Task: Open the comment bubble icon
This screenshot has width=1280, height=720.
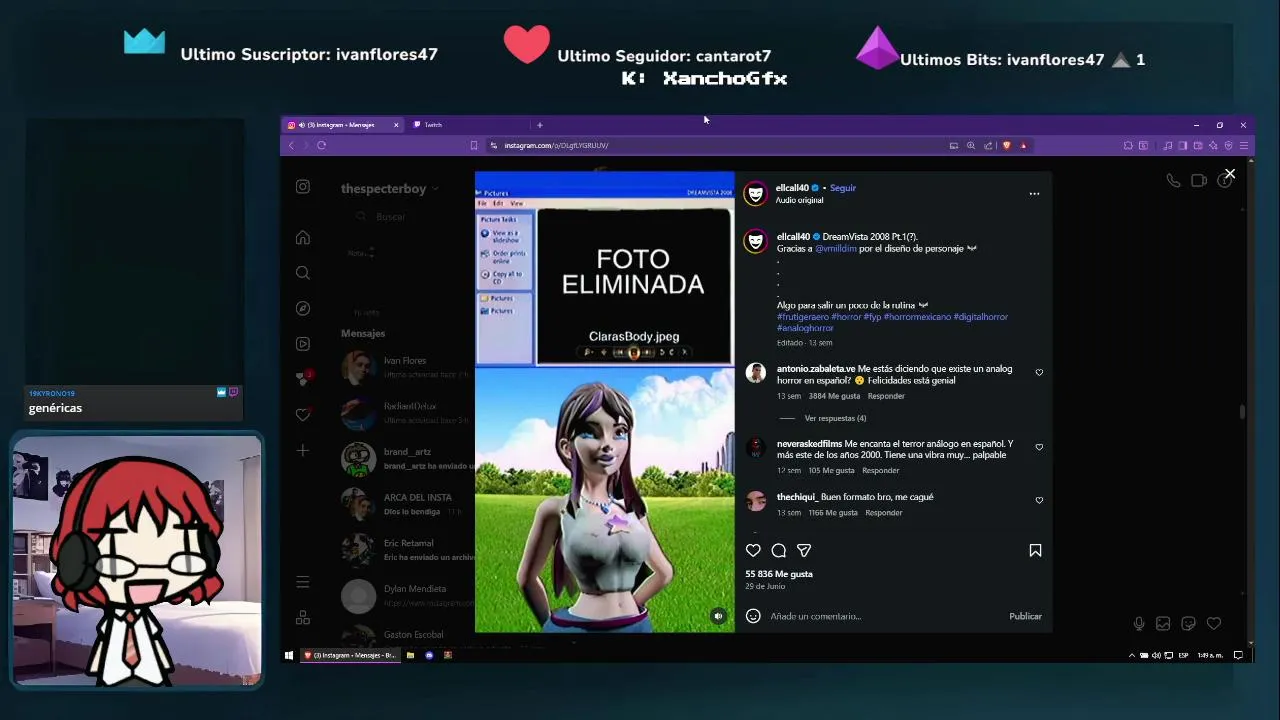Action: click(x=779, y=550)
